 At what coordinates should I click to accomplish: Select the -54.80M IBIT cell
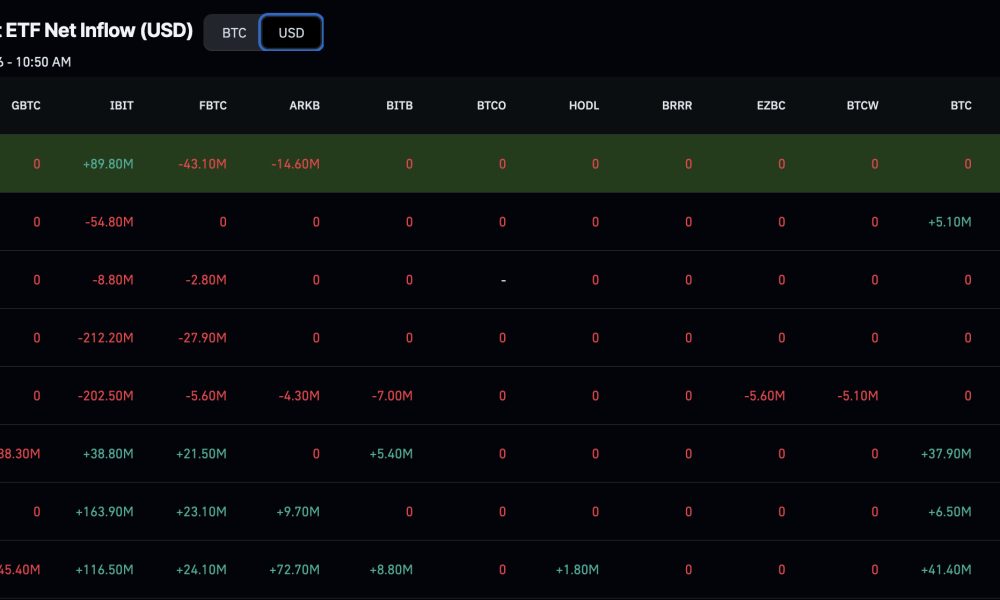(x=109, y=222)
